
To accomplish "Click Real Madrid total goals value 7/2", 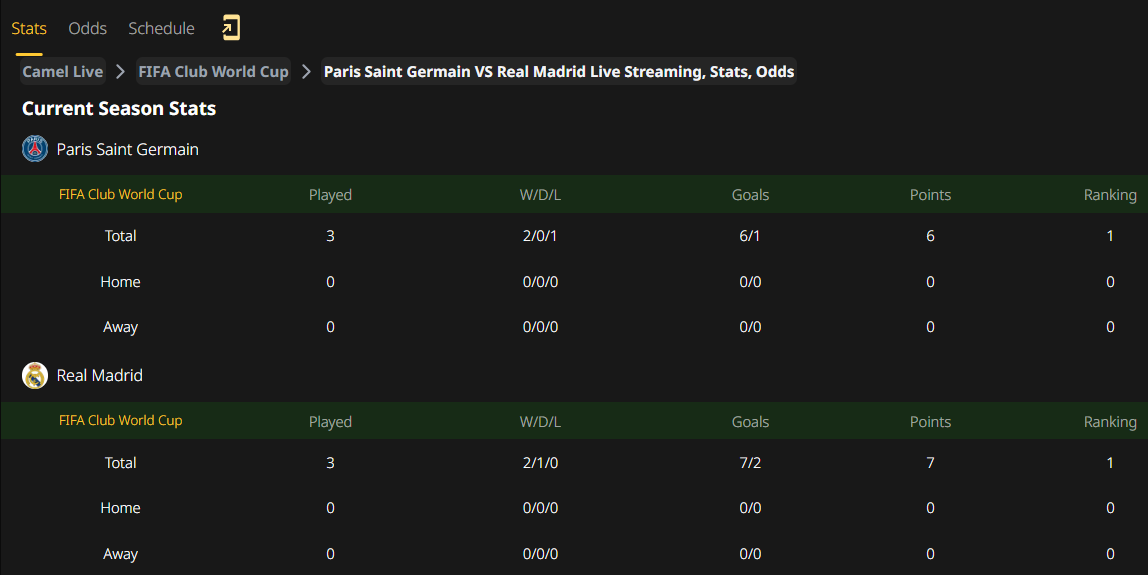I will 750,462.
